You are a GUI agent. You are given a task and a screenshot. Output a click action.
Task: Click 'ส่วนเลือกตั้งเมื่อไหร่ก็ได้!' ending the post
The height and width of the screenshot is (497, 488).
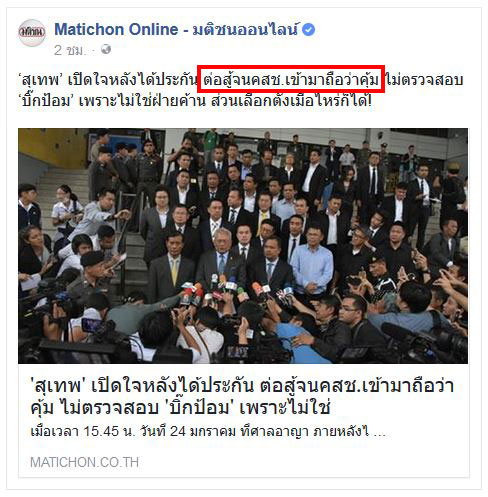coord(292,100)
